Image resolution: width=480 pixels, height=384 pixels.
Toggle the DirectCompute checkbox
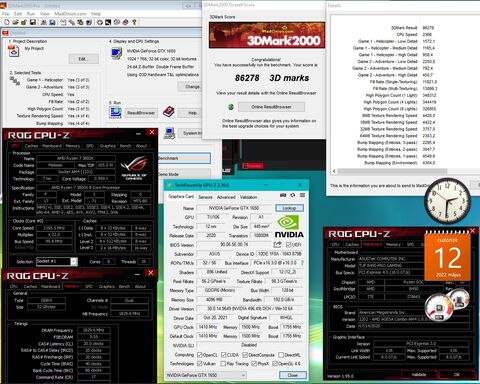tap(245, 355)
